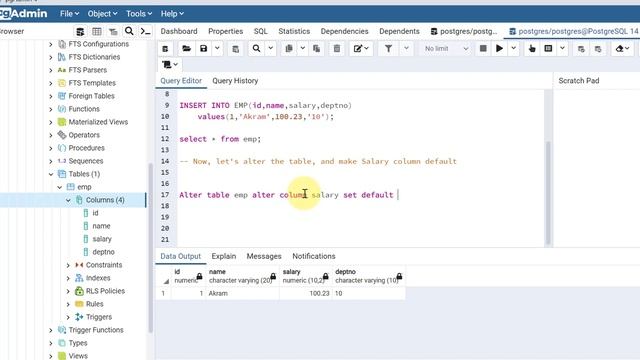The height and width of the screenshot is (360, 640).
Task: Click the 'Akram' name cell in results
Action: point(242,293)
